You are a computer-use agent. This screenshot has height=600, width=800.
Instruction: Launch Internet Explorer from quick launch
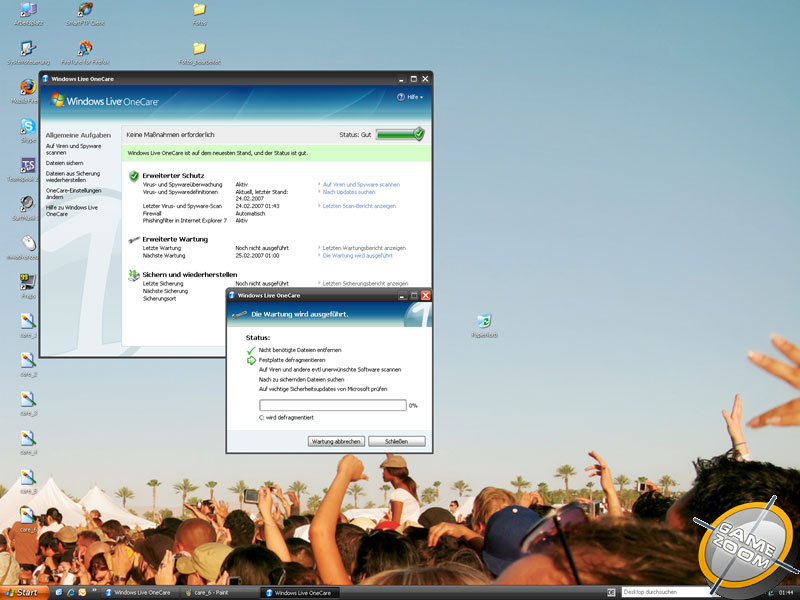tap(70, 592)
